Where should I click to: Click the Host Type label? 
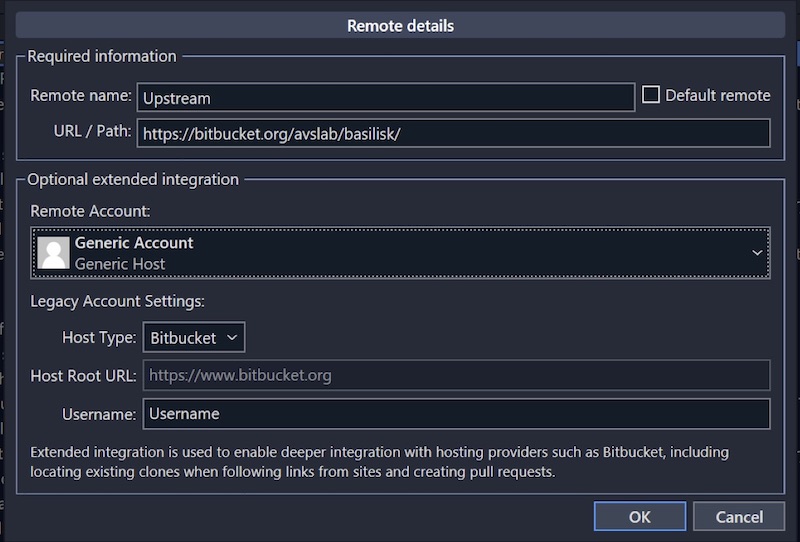point(99,338)
